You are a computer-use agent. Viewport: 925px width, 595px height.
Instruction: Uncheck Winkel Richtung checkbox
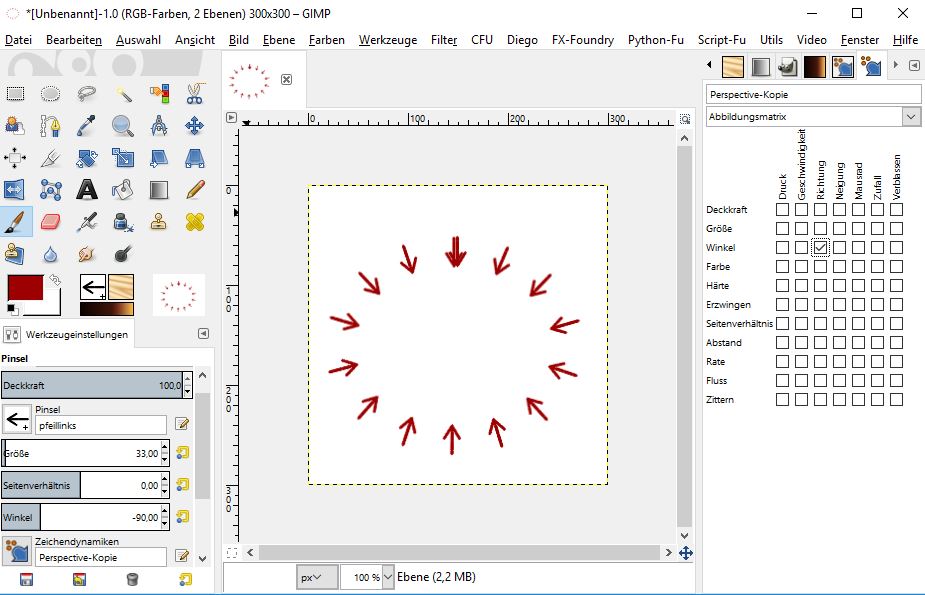point(820,248)
